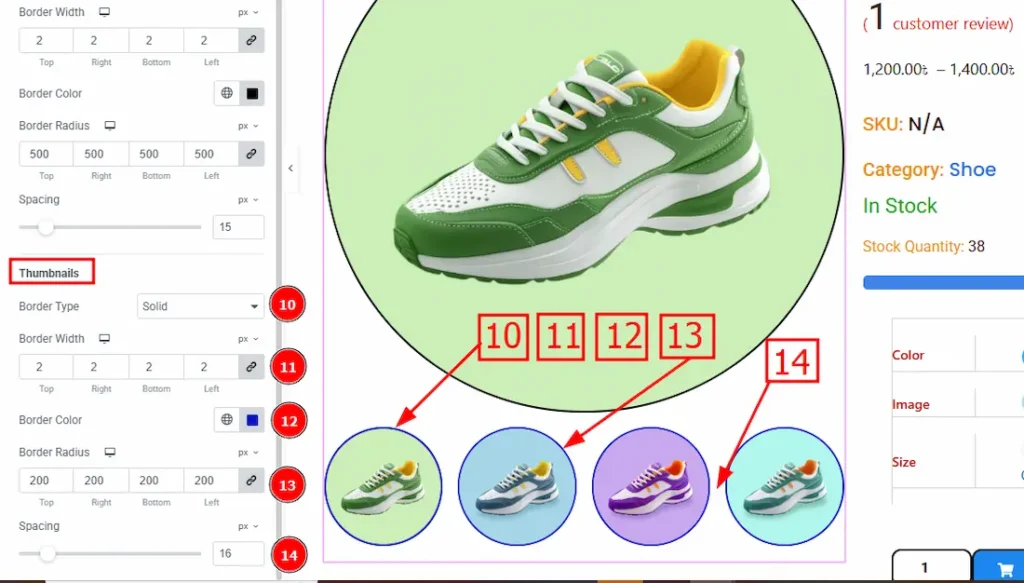Click the Thumbnails Spacing slider handle
Screen dimensions: 1024x583
point(47,554)
